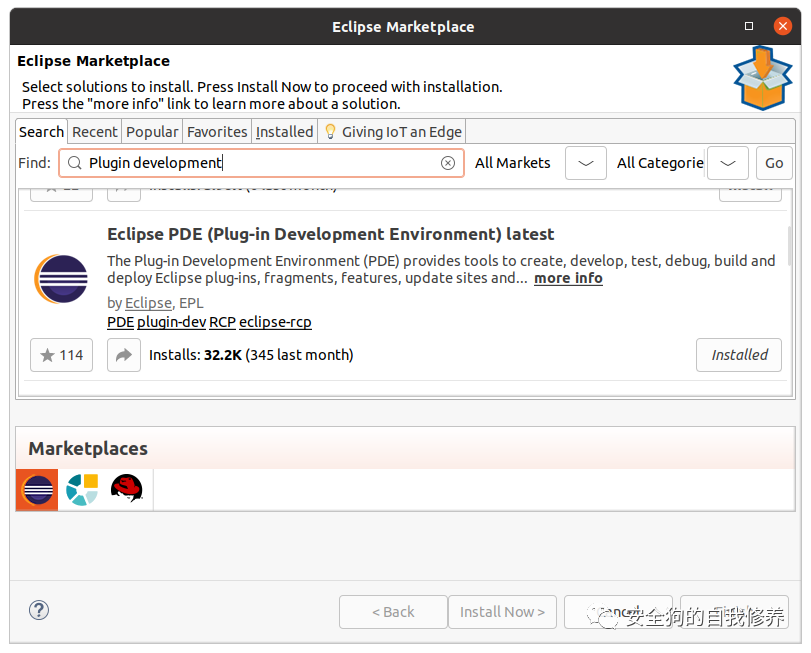Open the Installed tab
The image size is (811, 653).
point(284,132)
